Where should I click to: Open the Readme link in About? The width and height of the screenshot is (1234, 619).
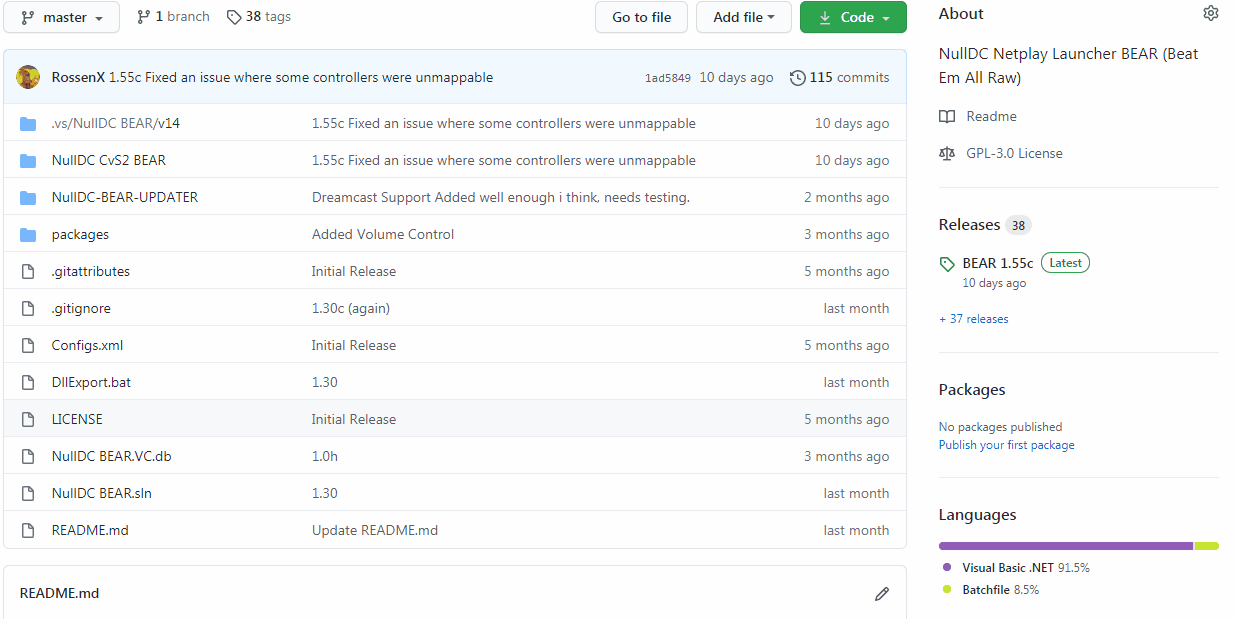pyautogui.click(x=991, y=117)
